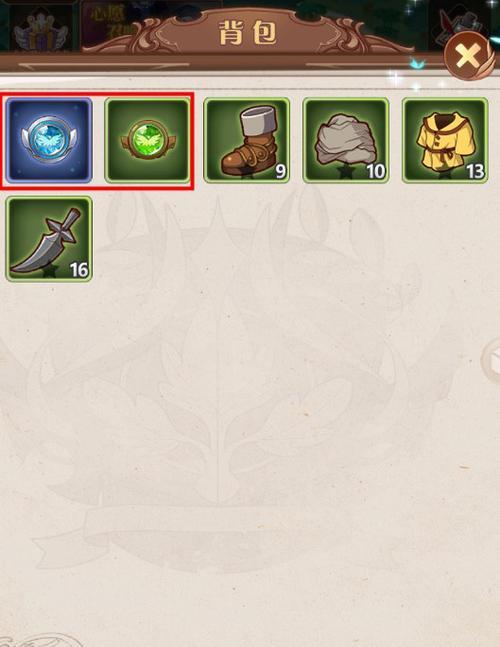
Task: Click the quantity 10 on the turban
Action: tap(375, 171)
